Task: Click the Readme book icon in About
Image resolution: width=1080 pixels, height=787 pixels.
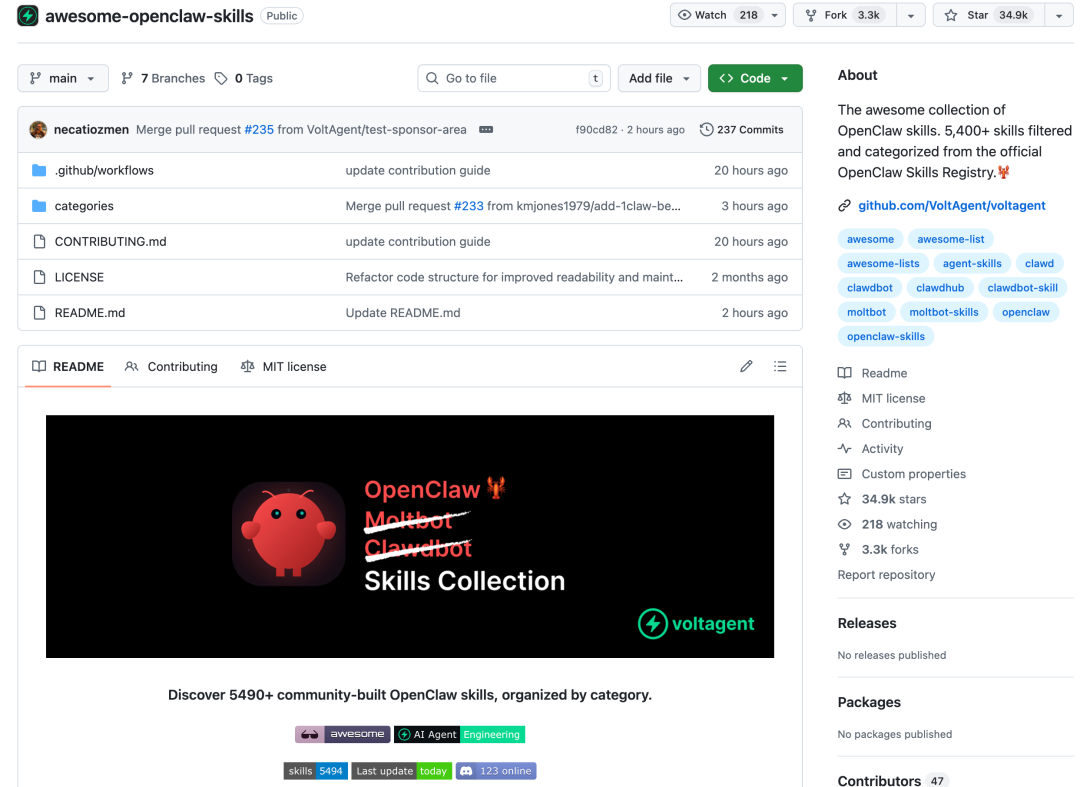Action: point(844,373)
